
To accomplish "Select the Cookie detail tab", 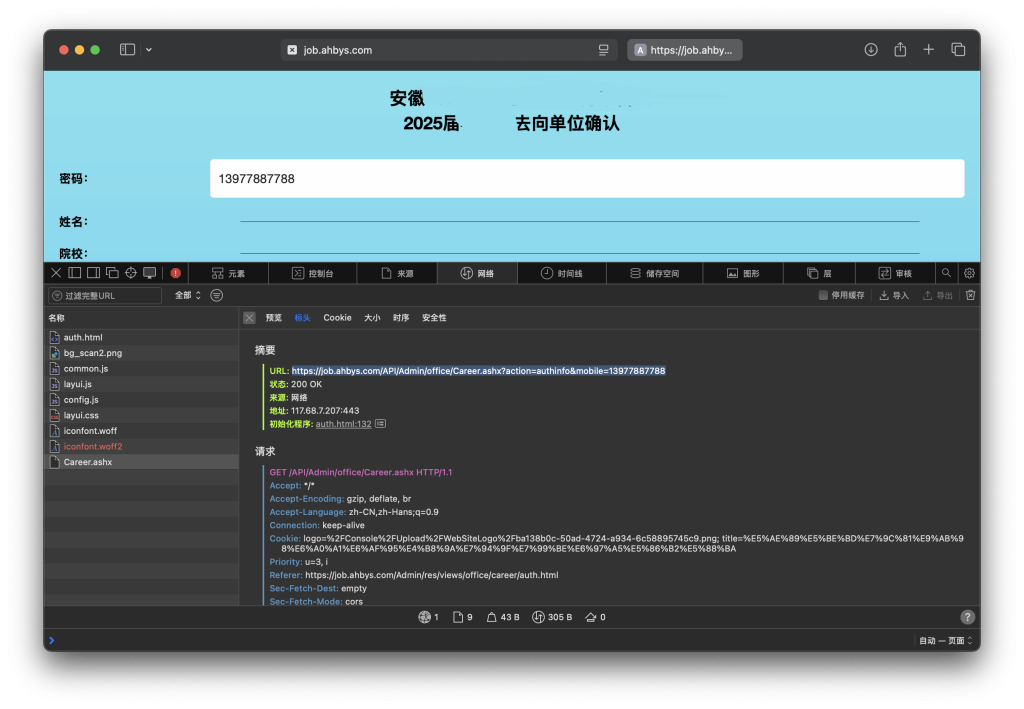I will click(x=337, y=318).
